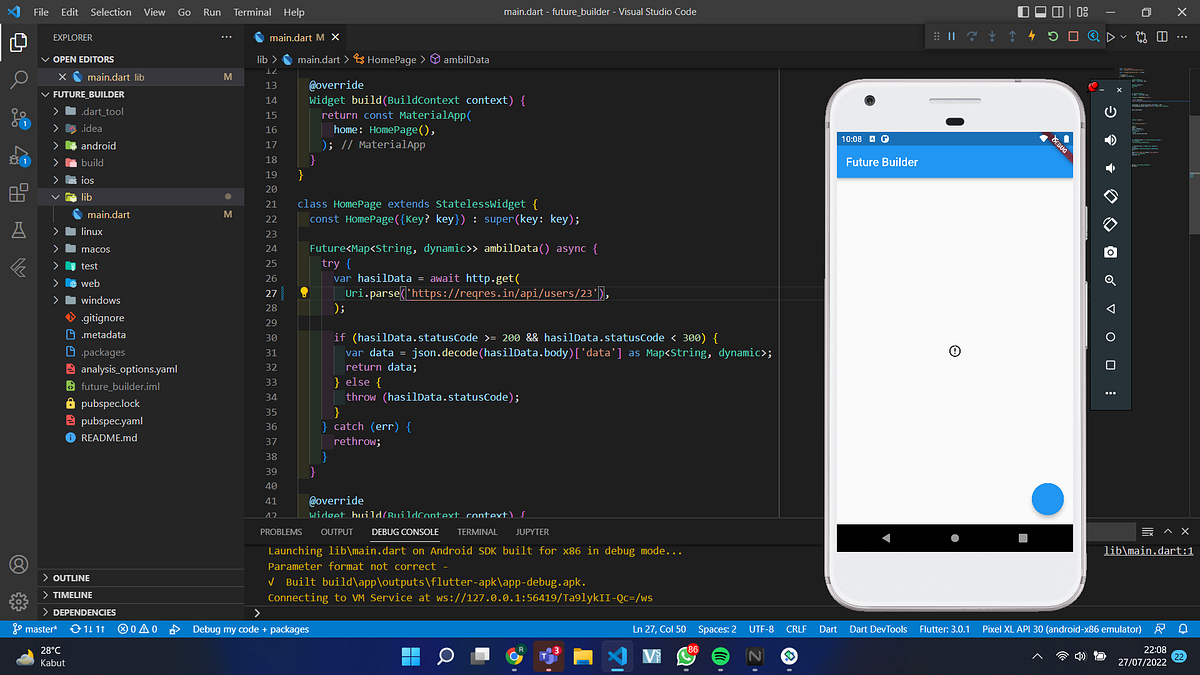Viewport: 1200px width, 675px height.
Task: Switch to the TERMINAL tab
Action: coord(477,531)
